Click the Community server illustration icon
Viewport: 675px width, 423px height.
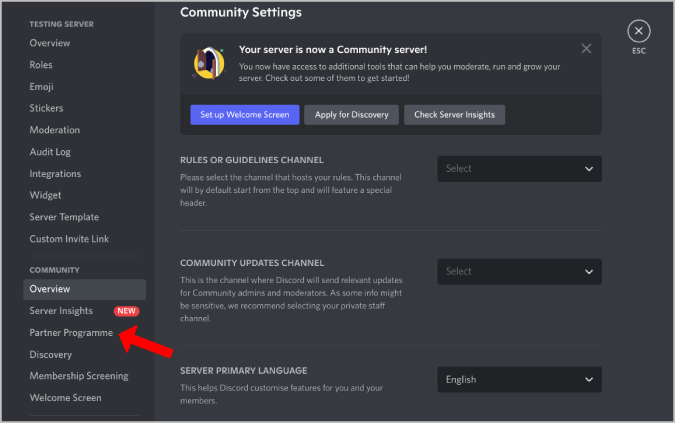click(x=209, y=63)
